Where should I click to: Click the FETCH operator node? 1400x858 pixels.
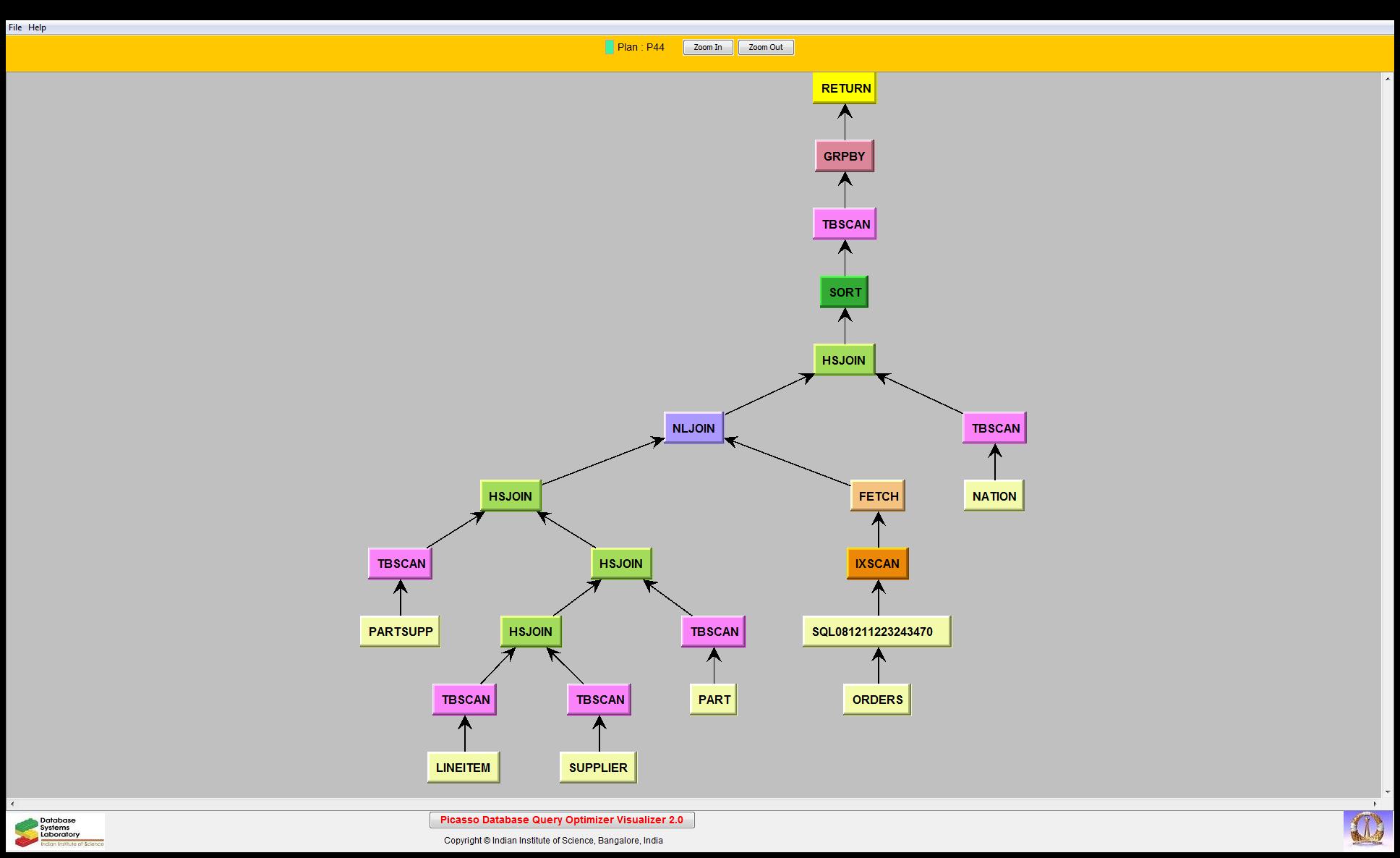pyautogui.click(x=878, y=496)
